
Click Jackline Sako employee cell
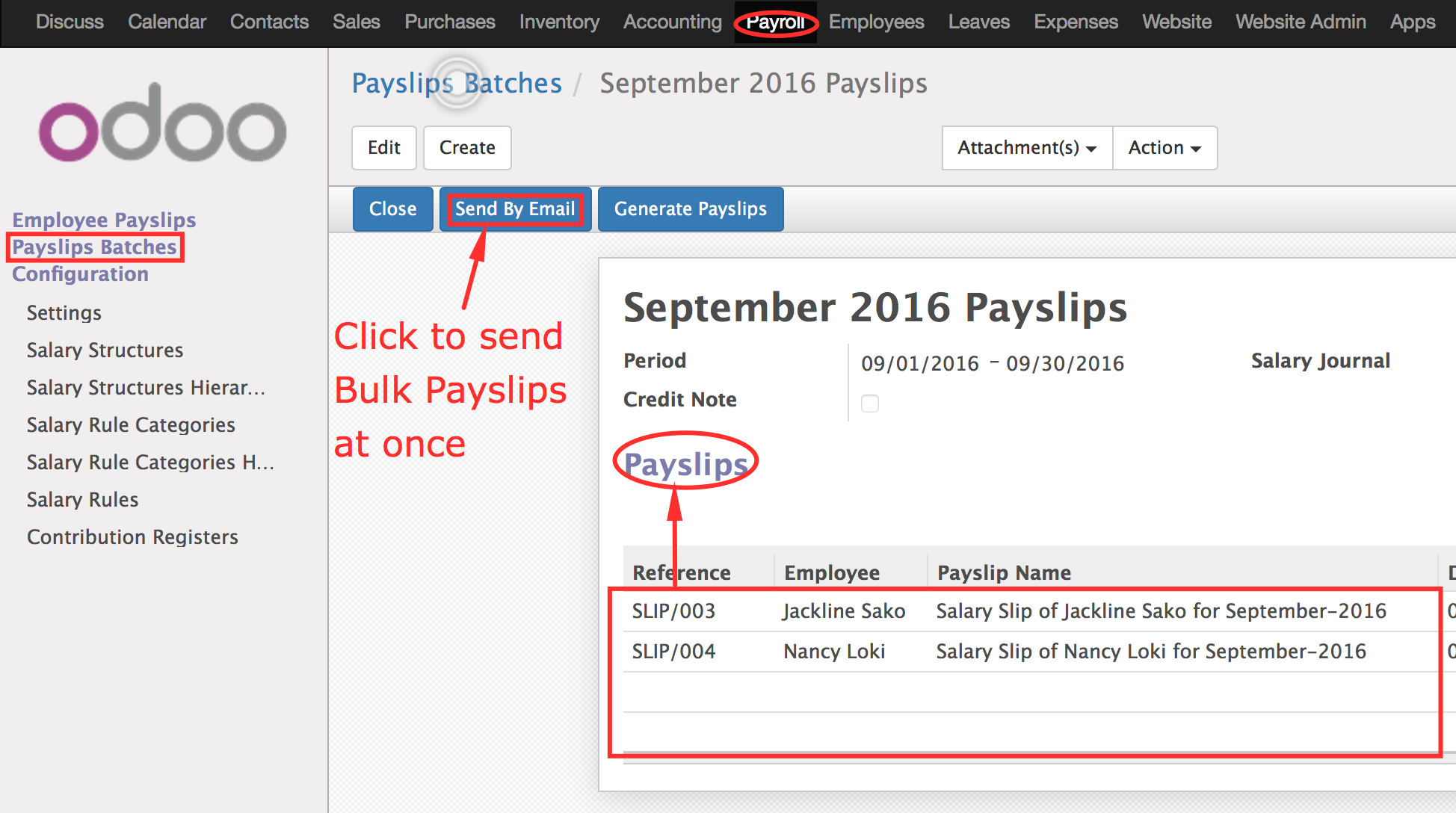(x=844, y=611)
